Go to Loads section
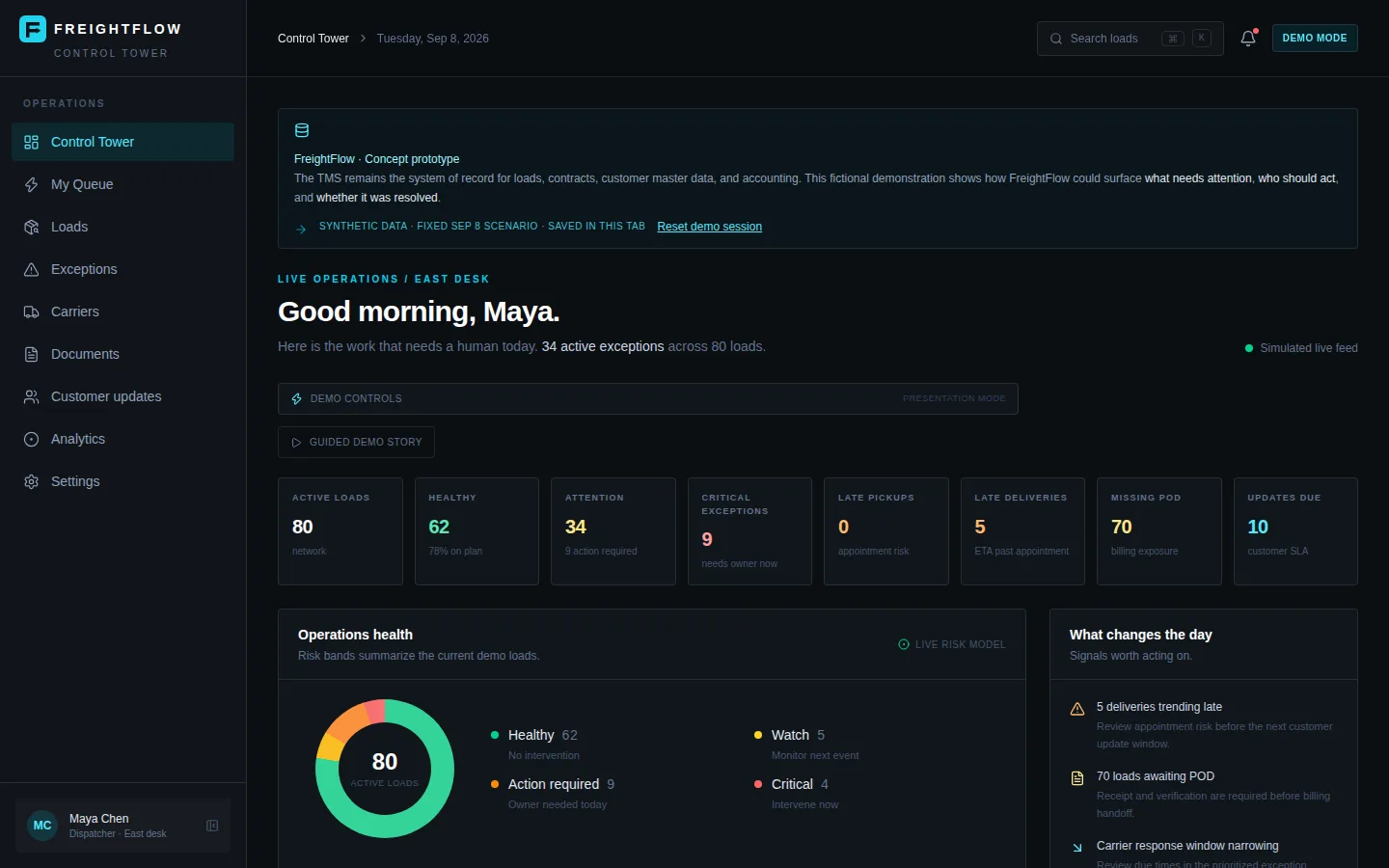Viewport: 1389px width, 868px height. pyautogui.click(x=123, y=227)
